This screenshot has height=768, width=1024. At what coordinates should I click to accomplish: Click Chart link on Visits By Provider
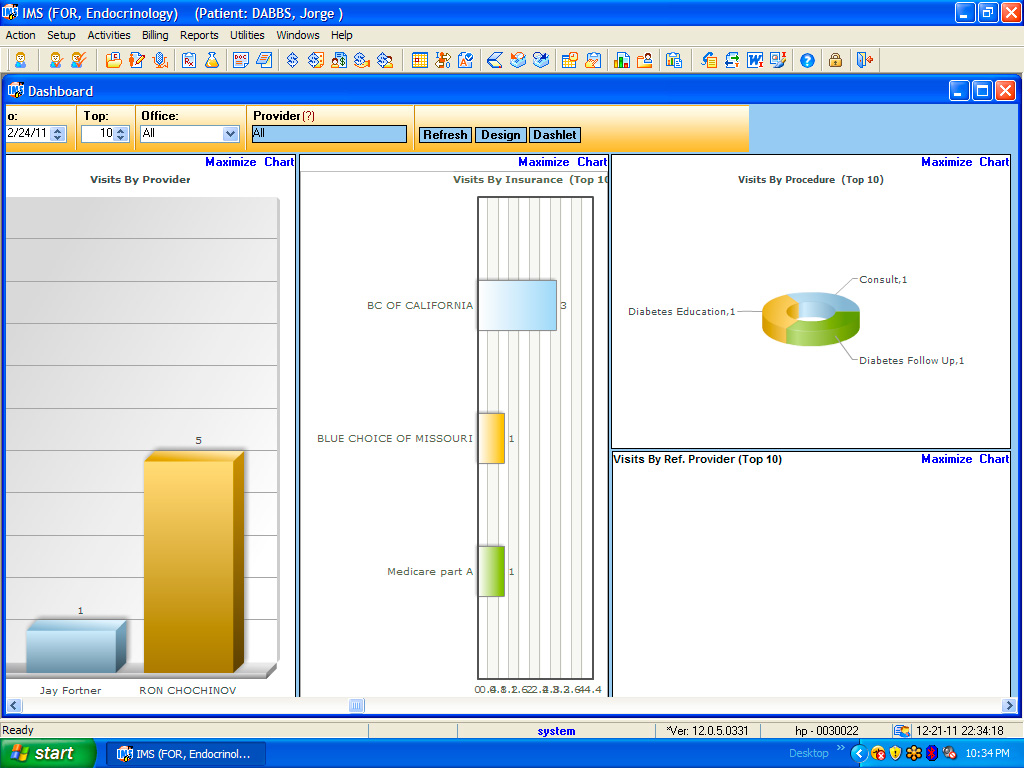279,162
